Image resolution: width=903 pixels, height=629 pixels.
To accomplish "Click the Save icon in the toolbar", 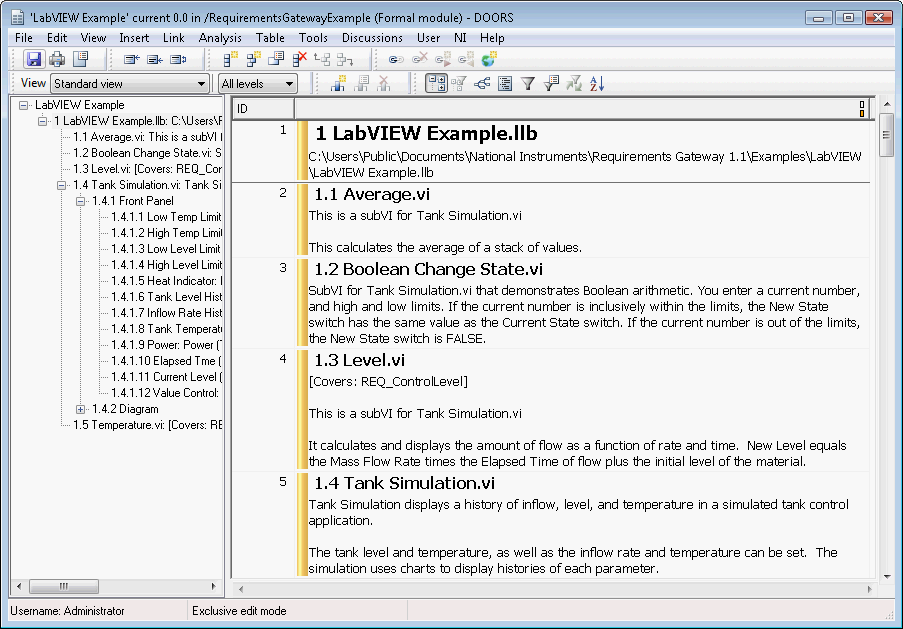I will [x=34, y=60].
